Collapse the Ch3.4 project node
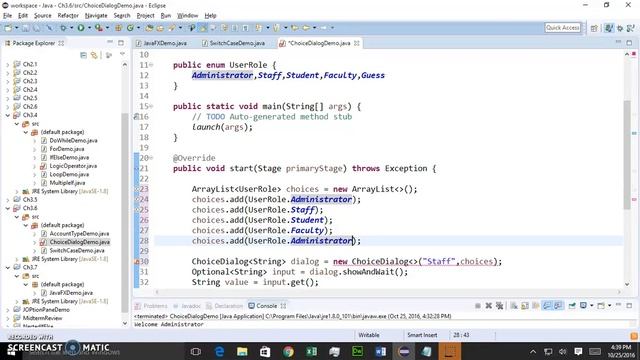Viewport: 640px width, 360px height. (x=8, y=115)
